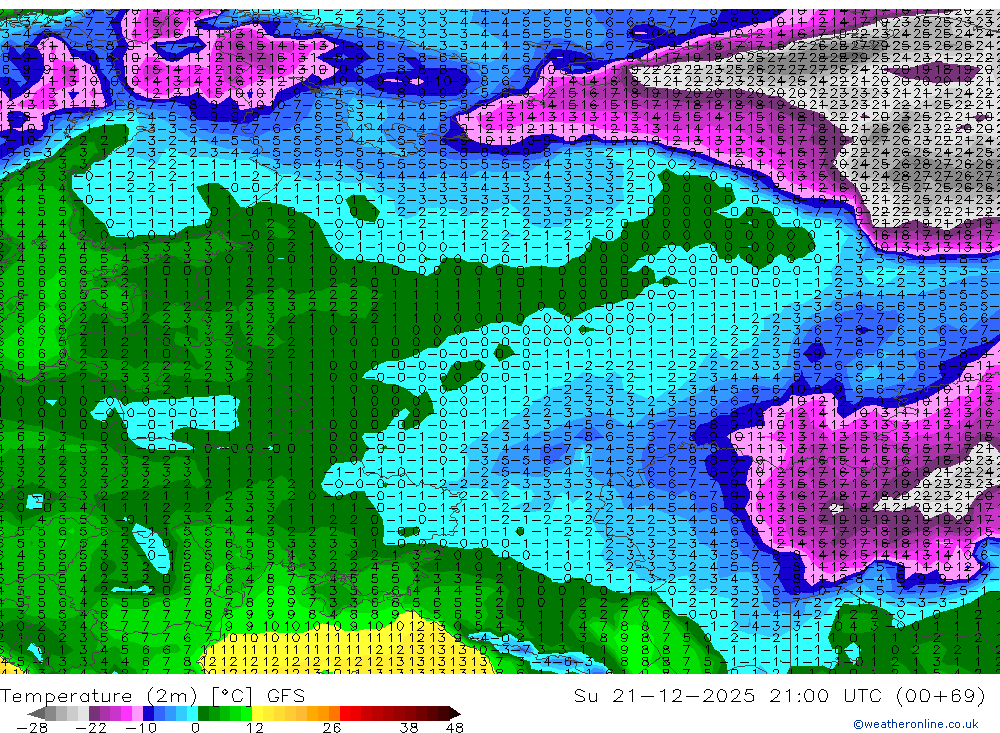1000x733 pixels.
Task: Pick the bright red legend swatch
Action: [x=345, y=713]
